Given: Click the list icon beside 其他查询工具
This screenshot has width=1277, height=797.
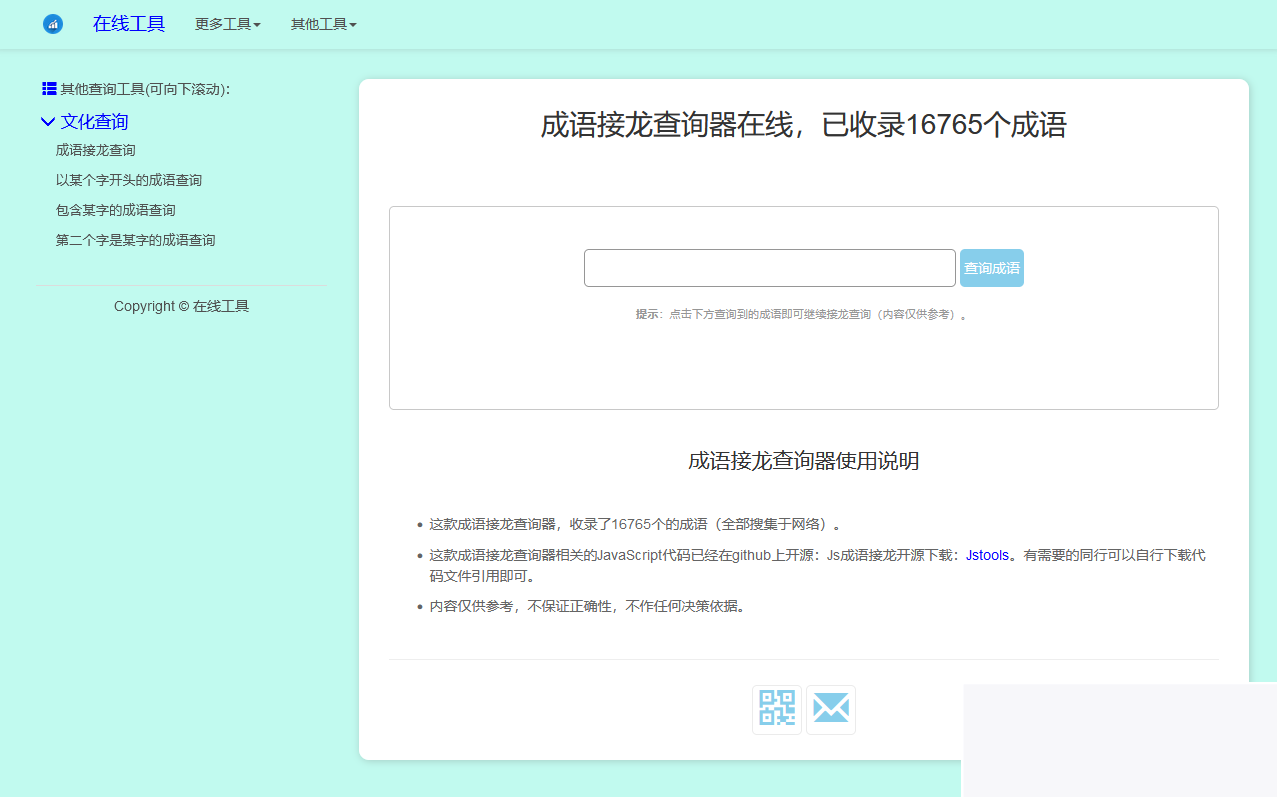Looking at the screenshot, I should pos(47,88).
